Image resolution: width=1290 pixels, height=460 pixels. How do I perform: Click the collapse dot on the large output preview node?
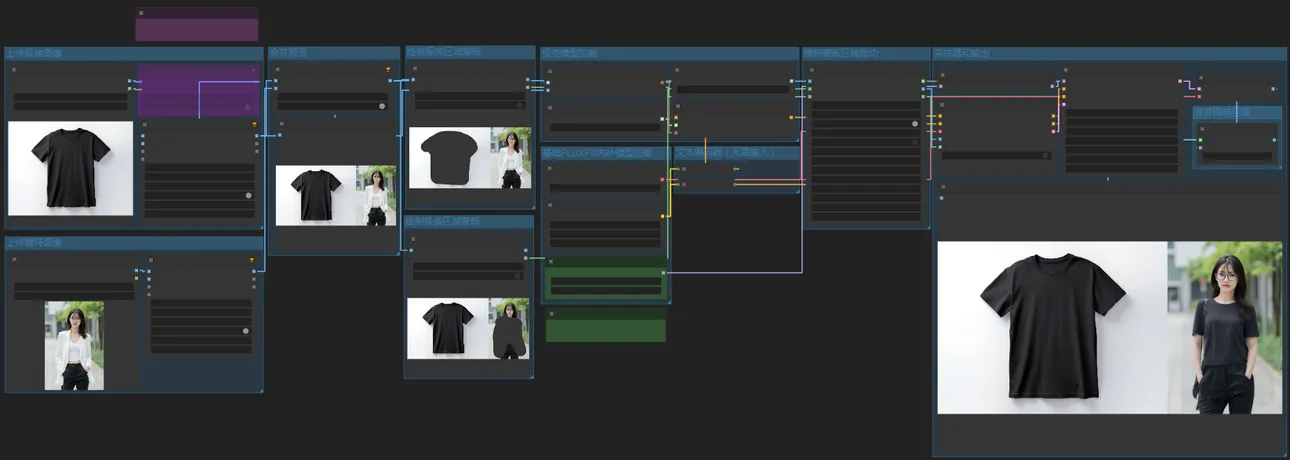click(943, 186)
